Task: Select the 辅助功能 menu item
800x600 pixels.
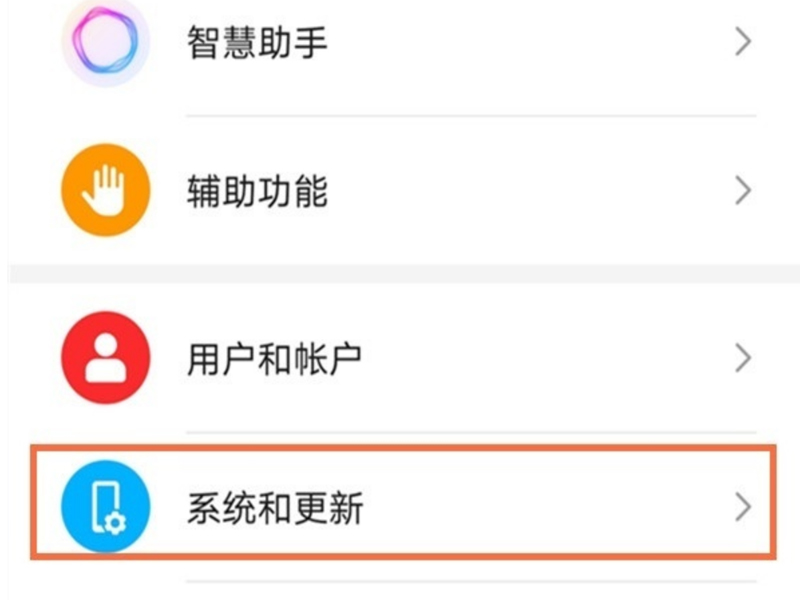Action: [x=400, y=190]
